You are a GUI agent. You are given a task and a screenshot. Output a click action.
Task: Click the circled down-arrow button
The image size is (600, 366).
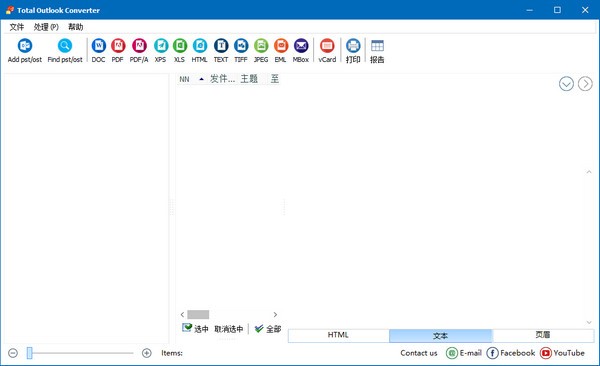point(566,83)
